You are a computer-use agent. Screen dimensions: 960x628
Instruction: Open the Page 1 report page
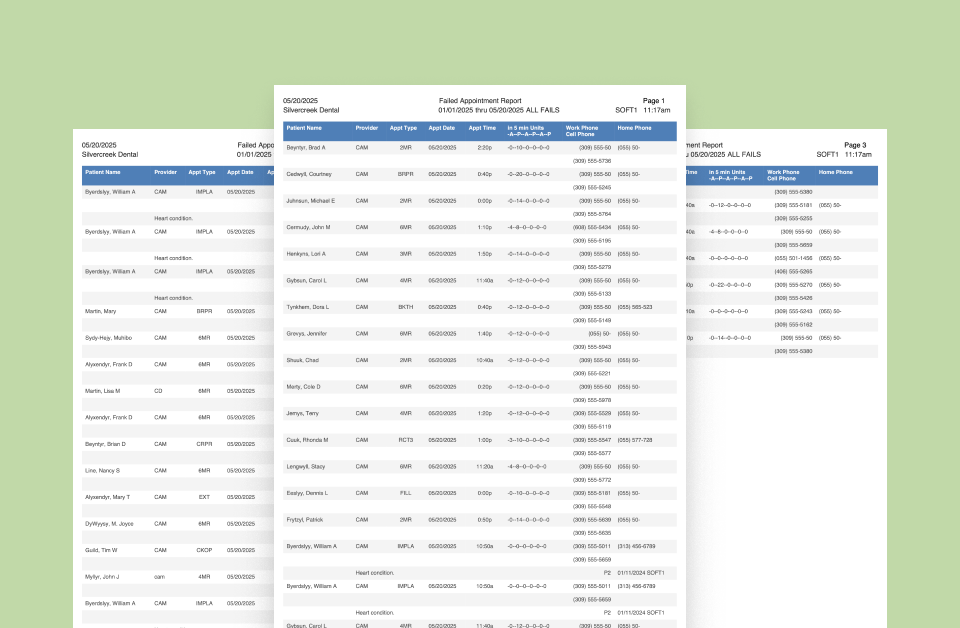tap(653, 100)
